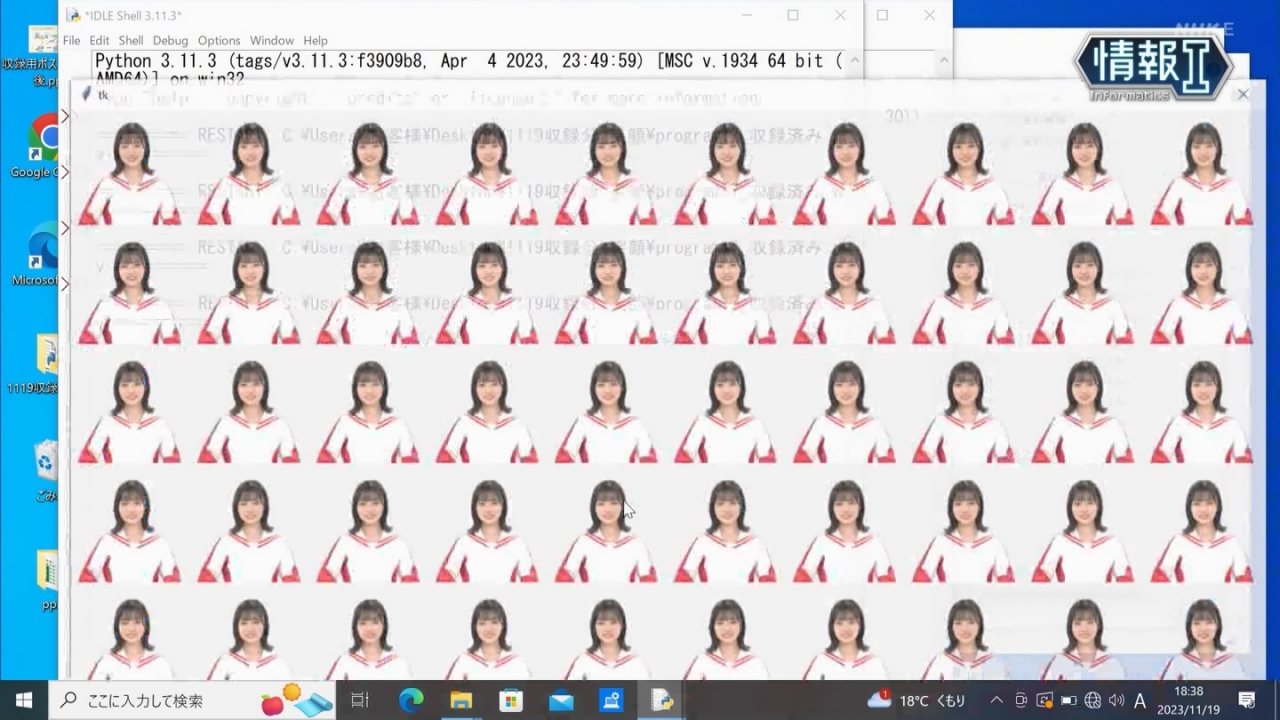Screen dimensions: 1280x720
Task: Click the Task View taskbar icon
Action: [360, 700]
